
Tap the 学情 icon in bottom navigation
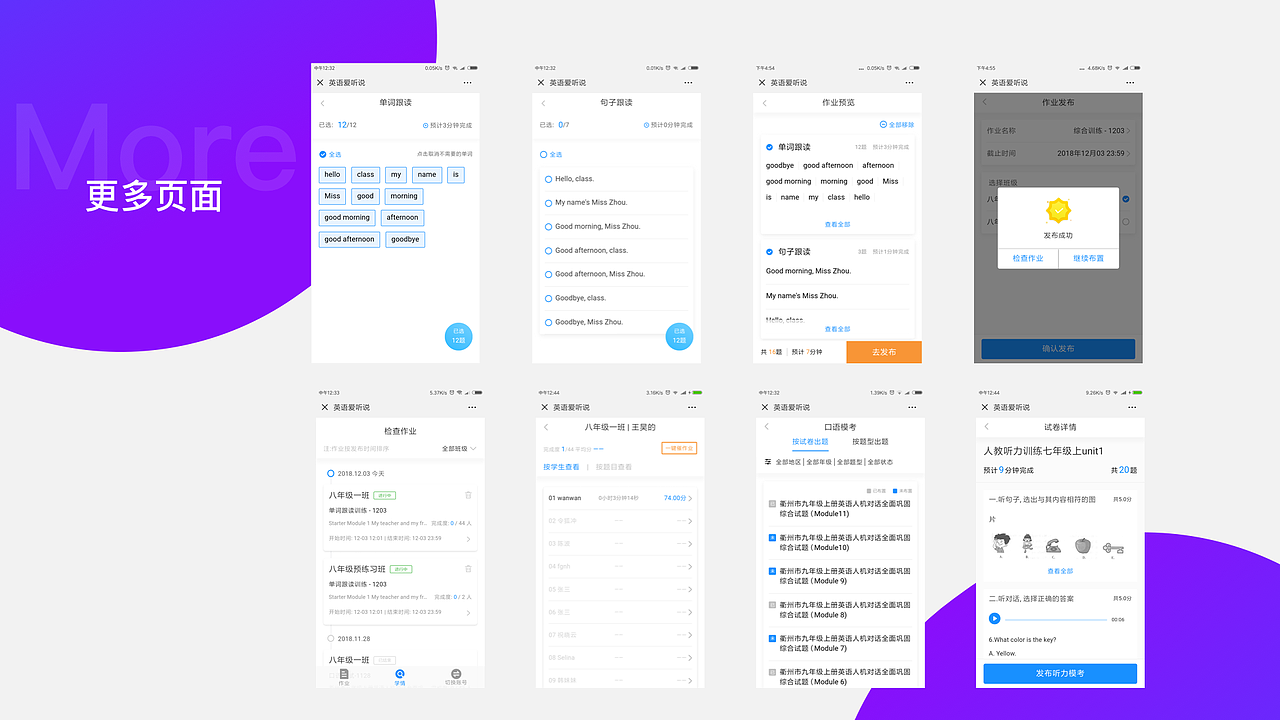[x=400, y=676]
